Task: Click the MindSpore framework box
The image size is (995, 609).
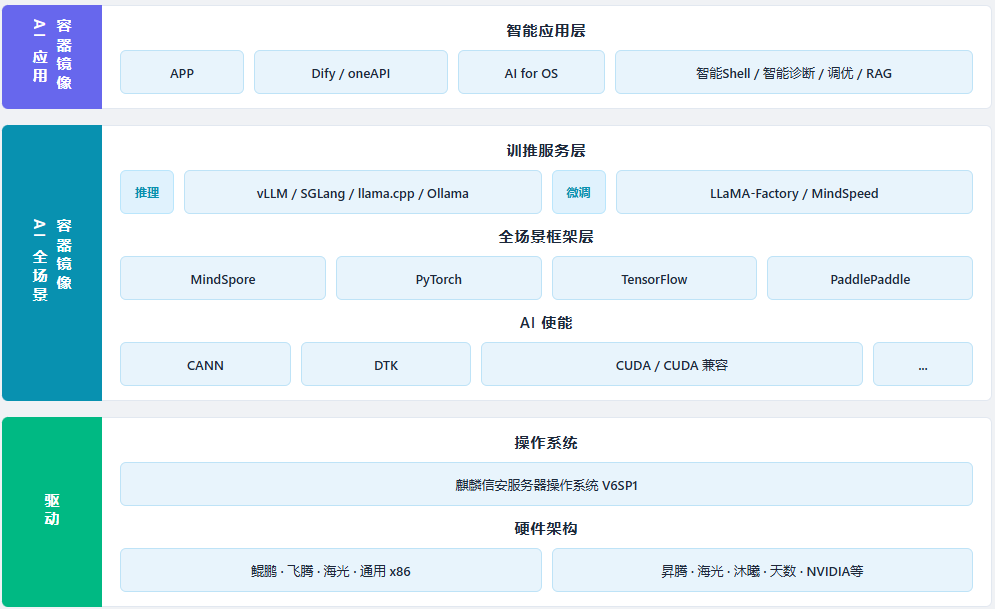Action: click(223, 278)
